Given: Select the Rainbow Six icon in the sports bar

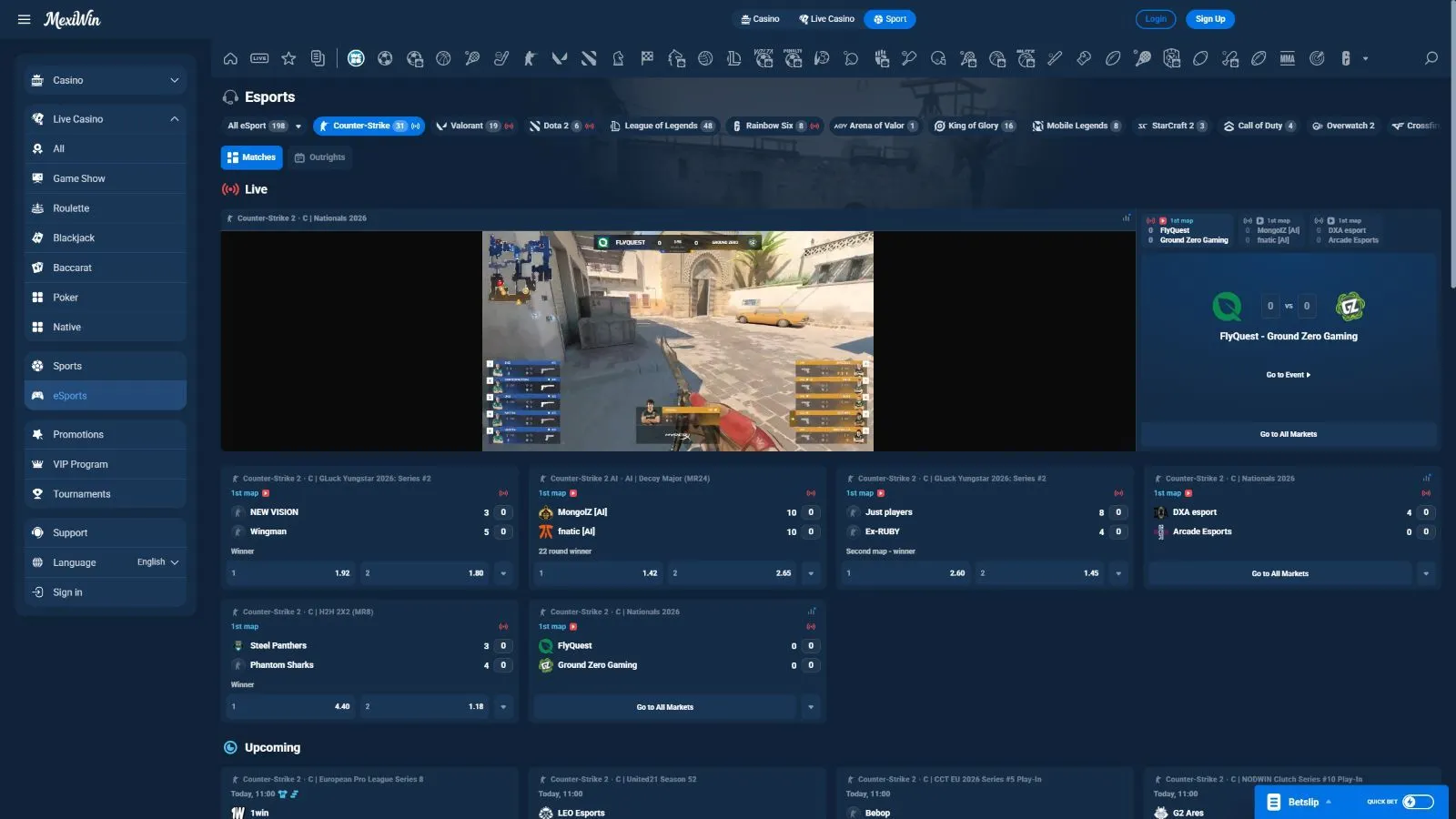Looking at the screenshot, I should pyautogui.click(x=1346, y=58).
